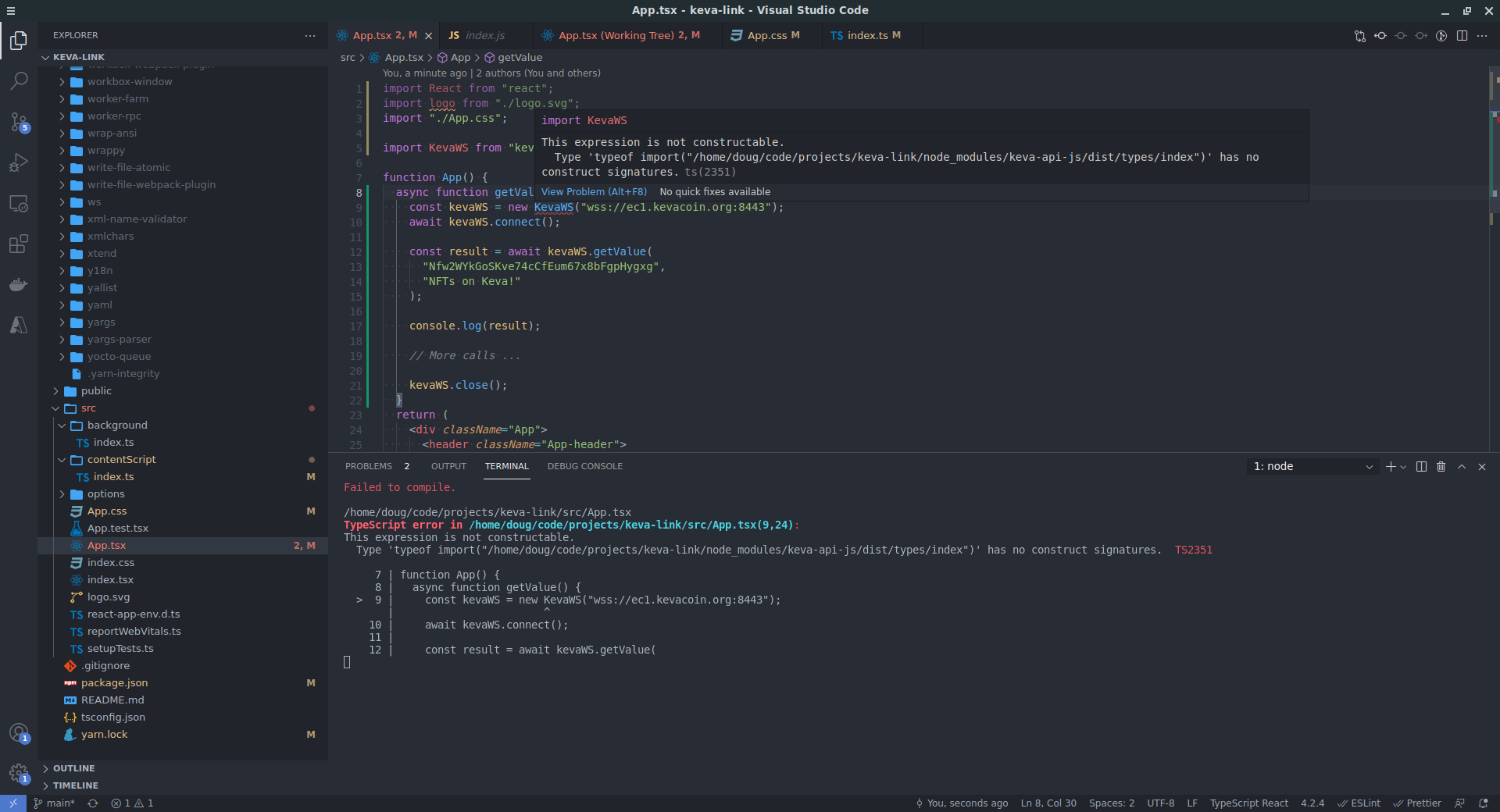Open the Search view
Image resolution: width=1500 pixels, height=812 pixels.
19,81
